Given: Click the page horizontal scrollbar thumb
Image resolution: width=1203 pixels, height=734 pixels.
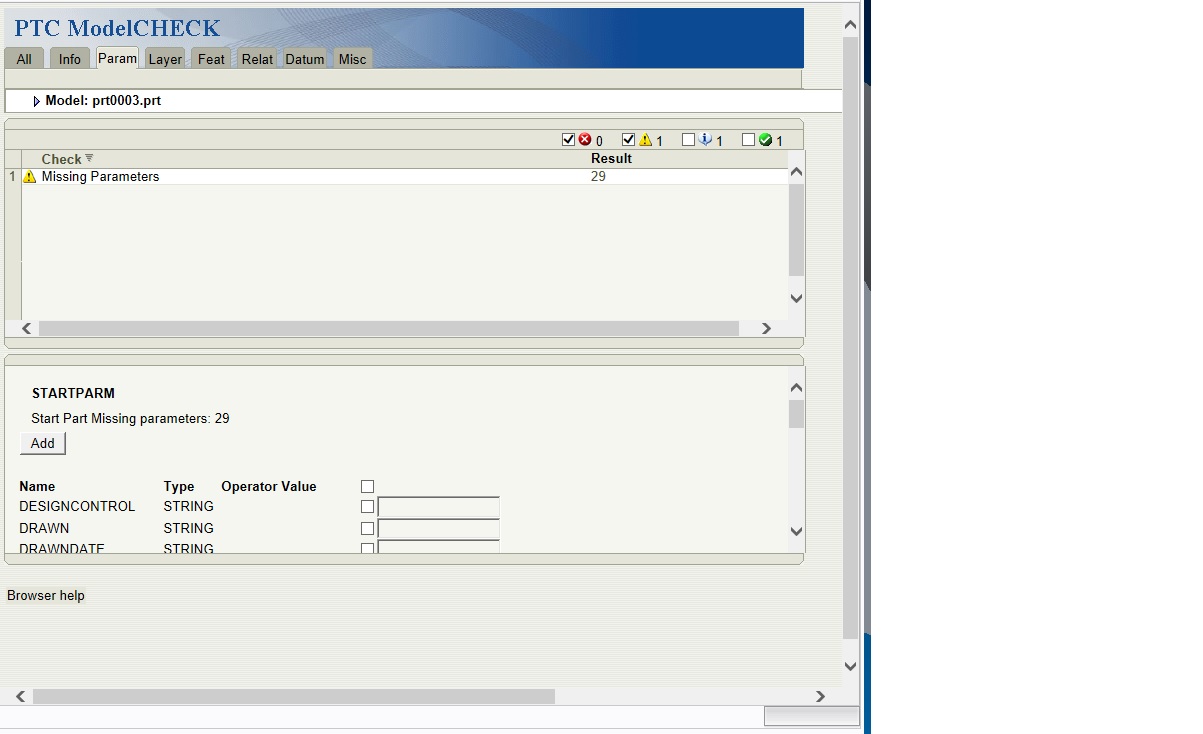Looking at the screenshot, I should tap(294, 696).
